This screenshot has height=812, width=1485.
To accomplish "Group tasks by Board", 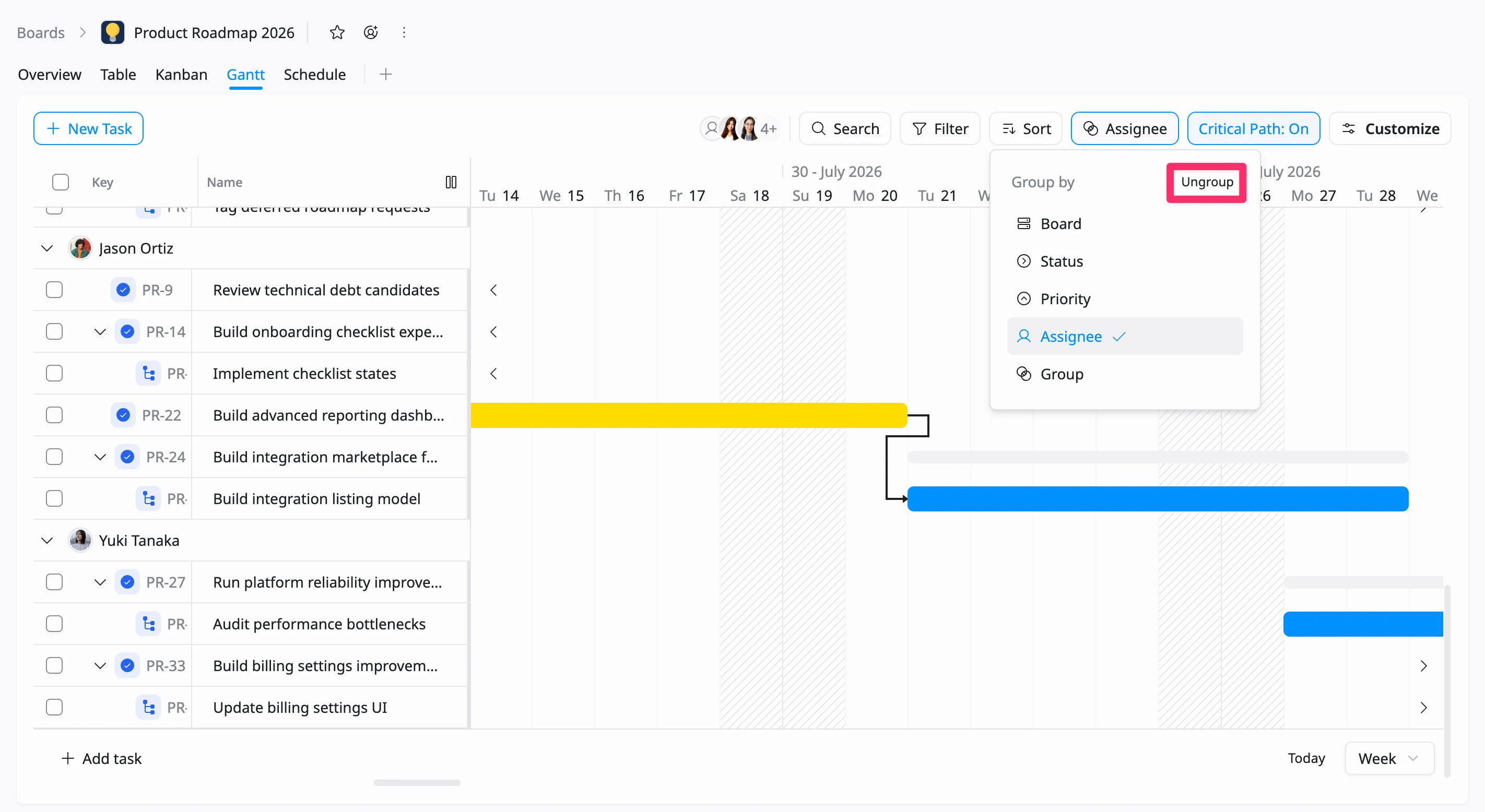I will pos(1124,223).
